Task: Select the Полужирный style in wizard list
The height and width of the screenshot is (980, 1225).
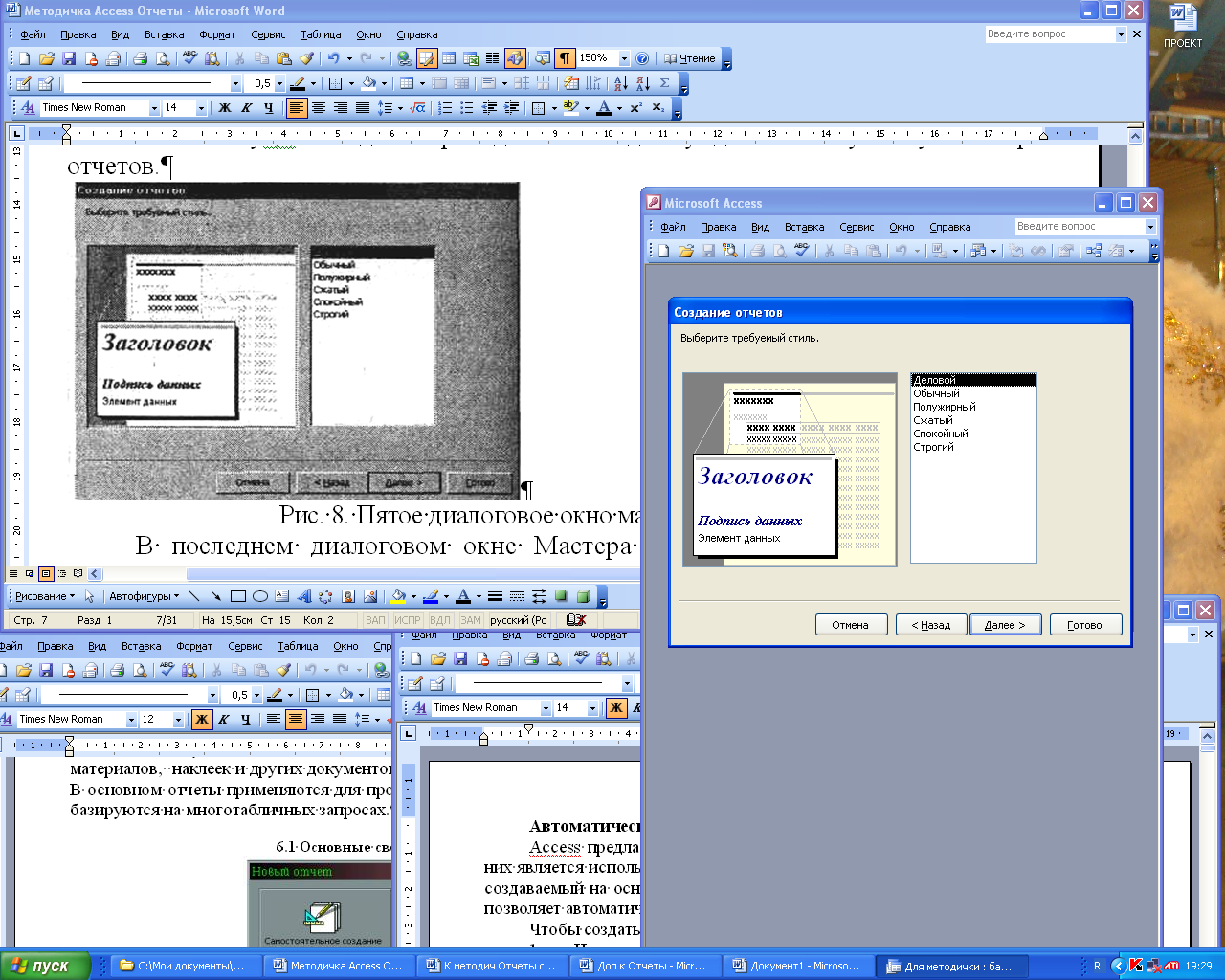Action: 973,407
